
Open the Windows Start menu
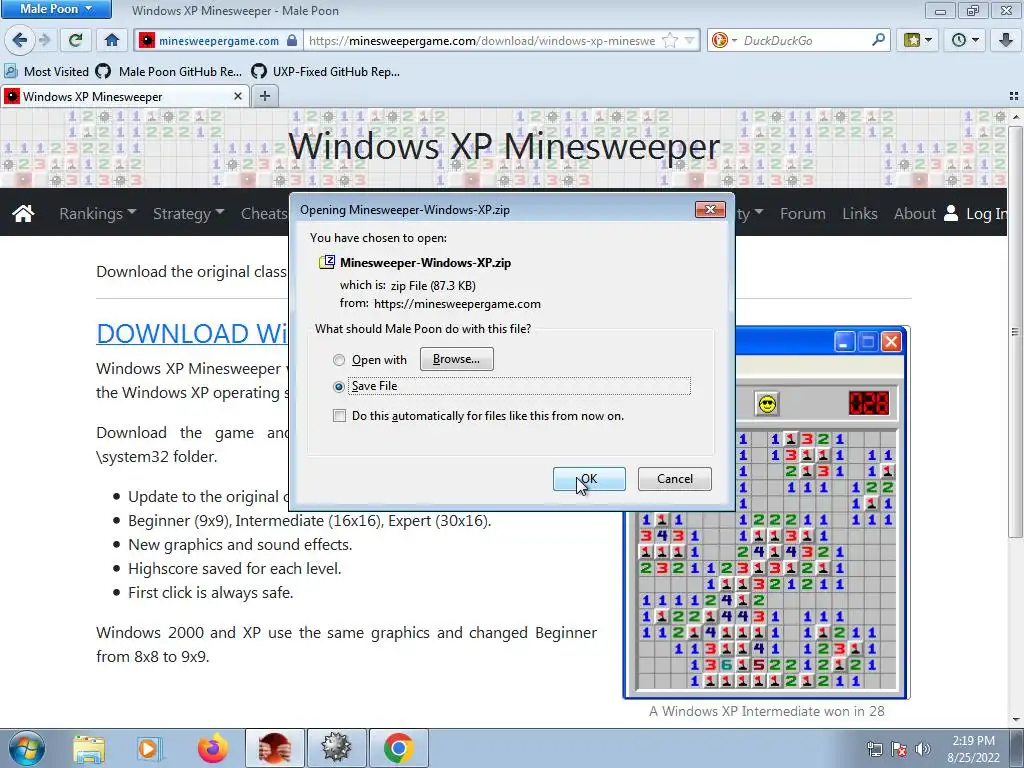click(26, 748)
